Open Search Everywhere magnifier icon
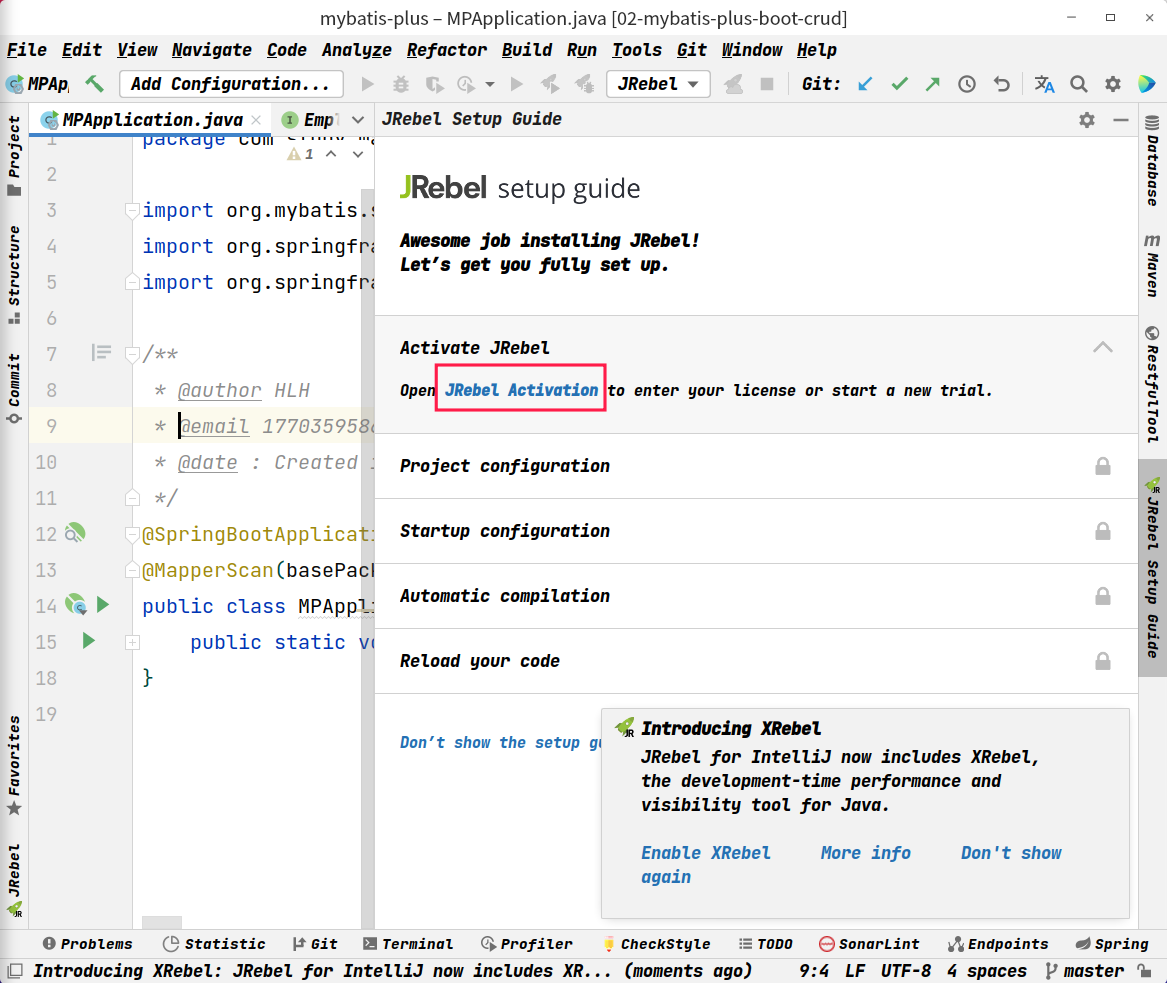 pos(1078,84)
